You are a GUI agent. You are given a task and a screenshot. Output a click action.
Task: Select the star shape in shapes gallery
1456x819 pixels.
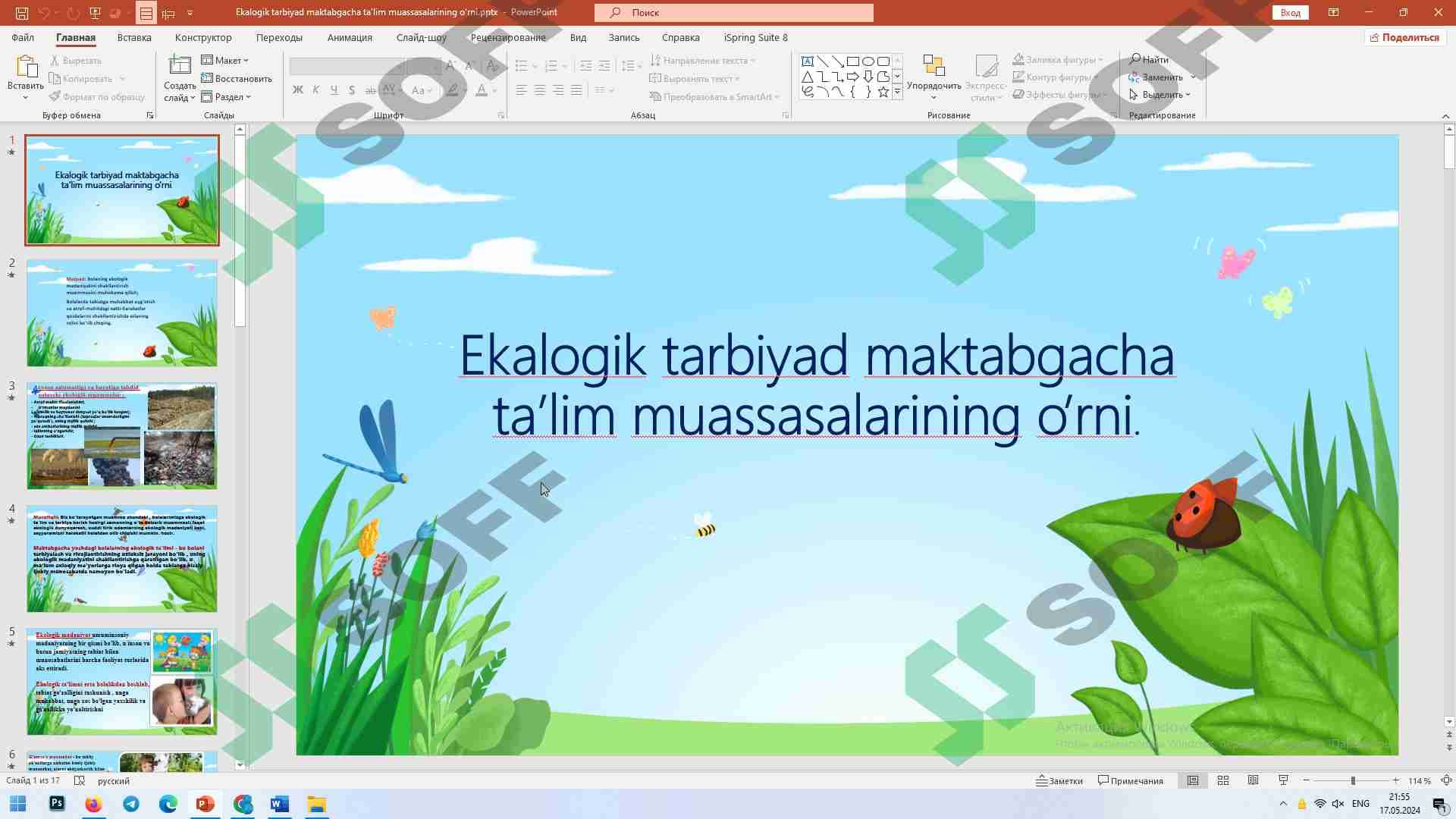pos(883,92)
